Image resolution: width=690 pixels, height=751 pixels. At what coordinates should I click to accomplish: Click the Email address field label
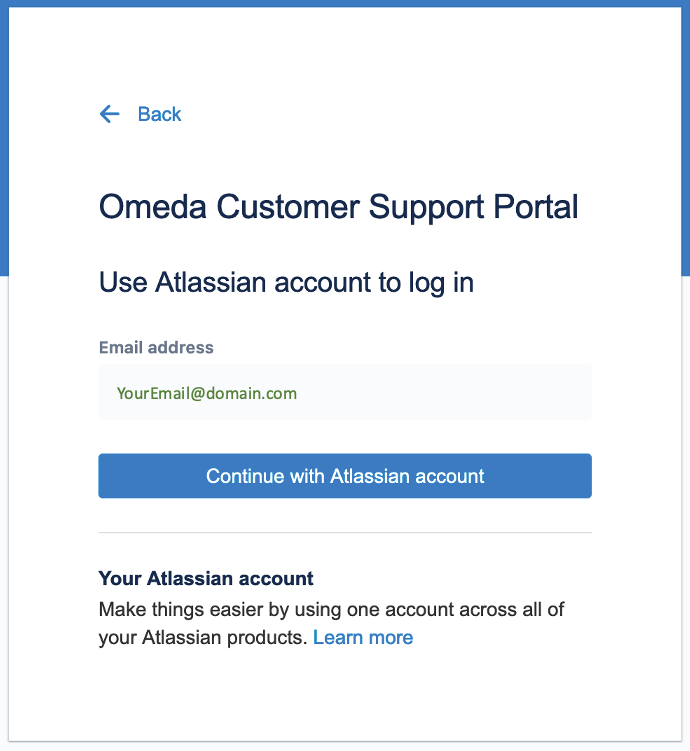[156, 348]
